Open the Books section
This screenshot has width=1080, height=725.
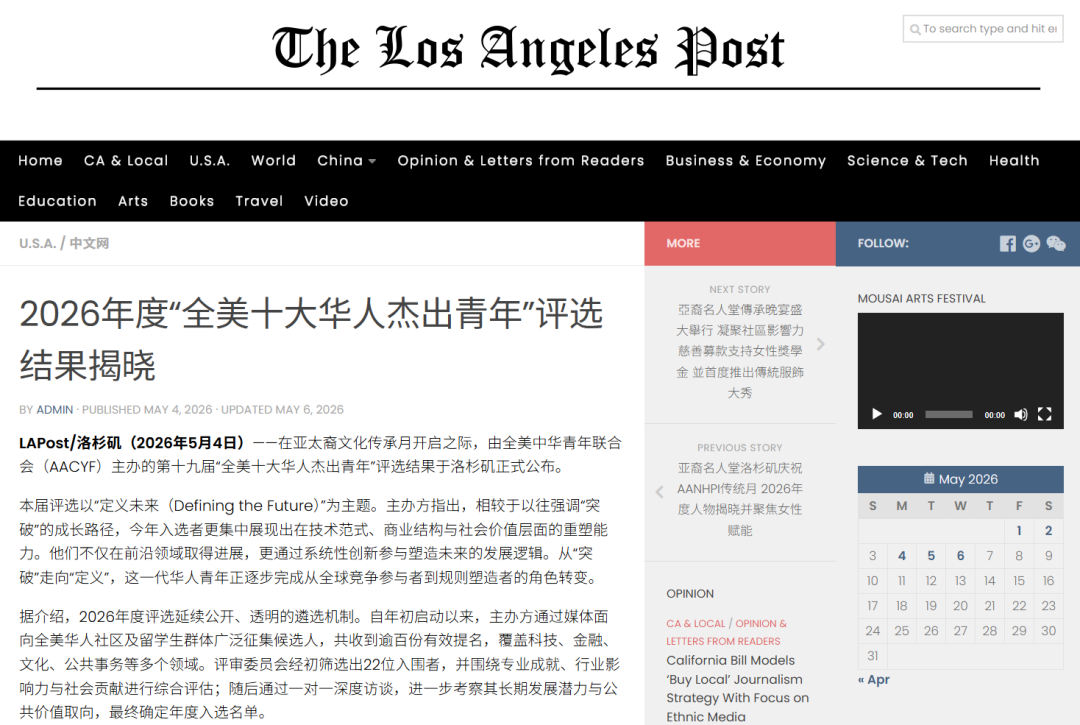(x=191, y=201)
